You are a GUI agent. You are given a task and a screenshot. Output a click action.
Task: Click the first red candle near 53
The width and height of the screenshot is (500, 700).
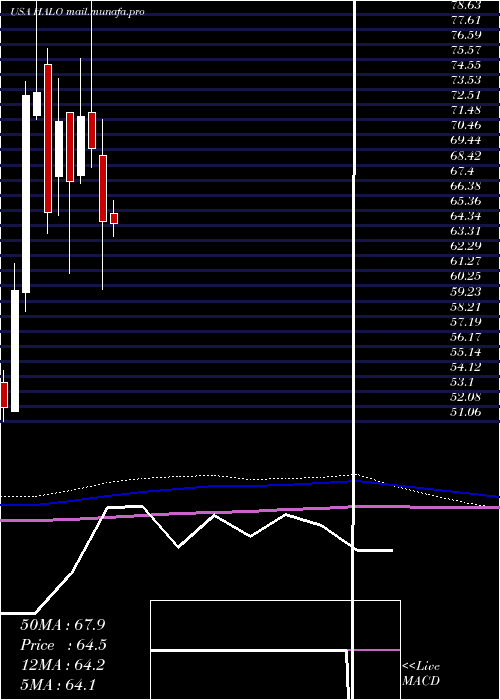pos(4,395)
